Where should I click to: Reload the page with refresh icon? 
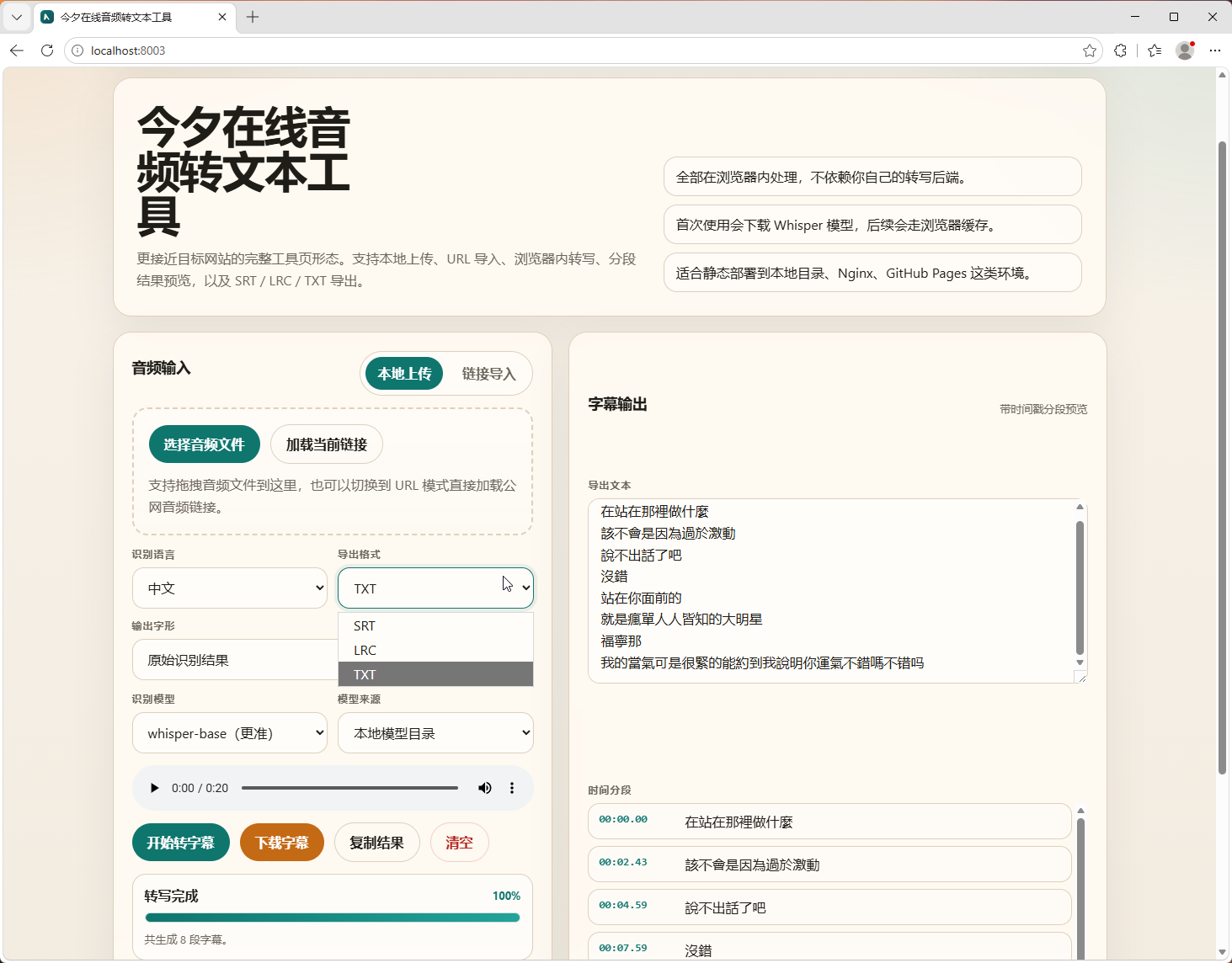47,51
